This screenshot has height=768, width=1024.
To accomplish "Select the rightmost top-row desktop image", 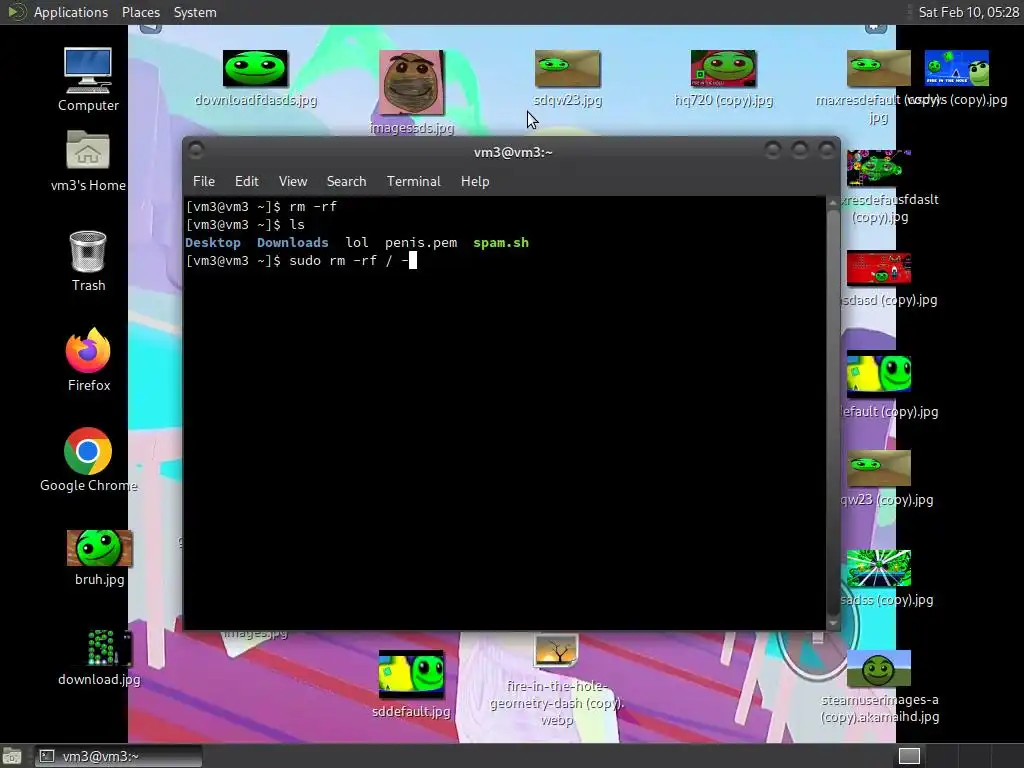I will pyautogui.click(x=957, y=69).
